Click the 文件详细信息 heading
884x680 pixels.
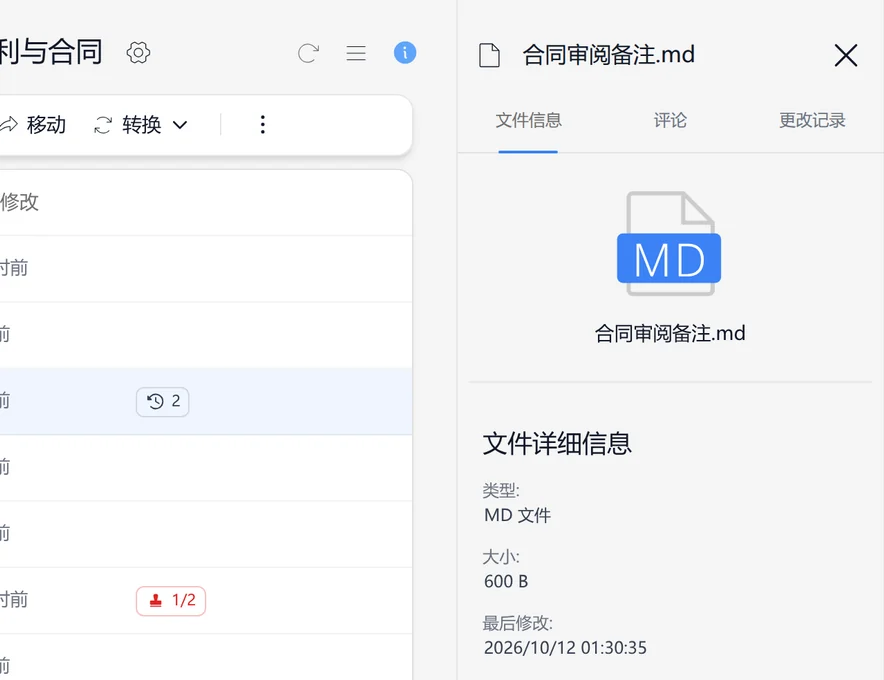pyautogui.click(x=557, y=443)
